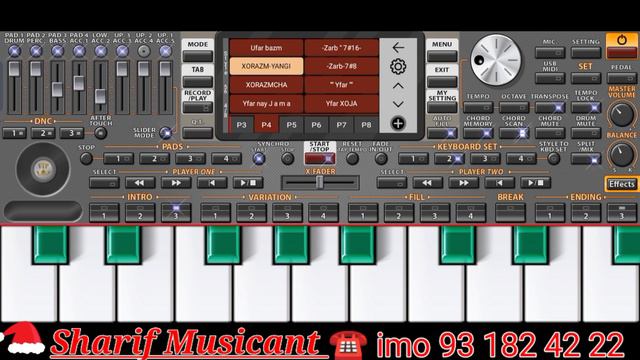Trigger Pad 3 button

190,158
